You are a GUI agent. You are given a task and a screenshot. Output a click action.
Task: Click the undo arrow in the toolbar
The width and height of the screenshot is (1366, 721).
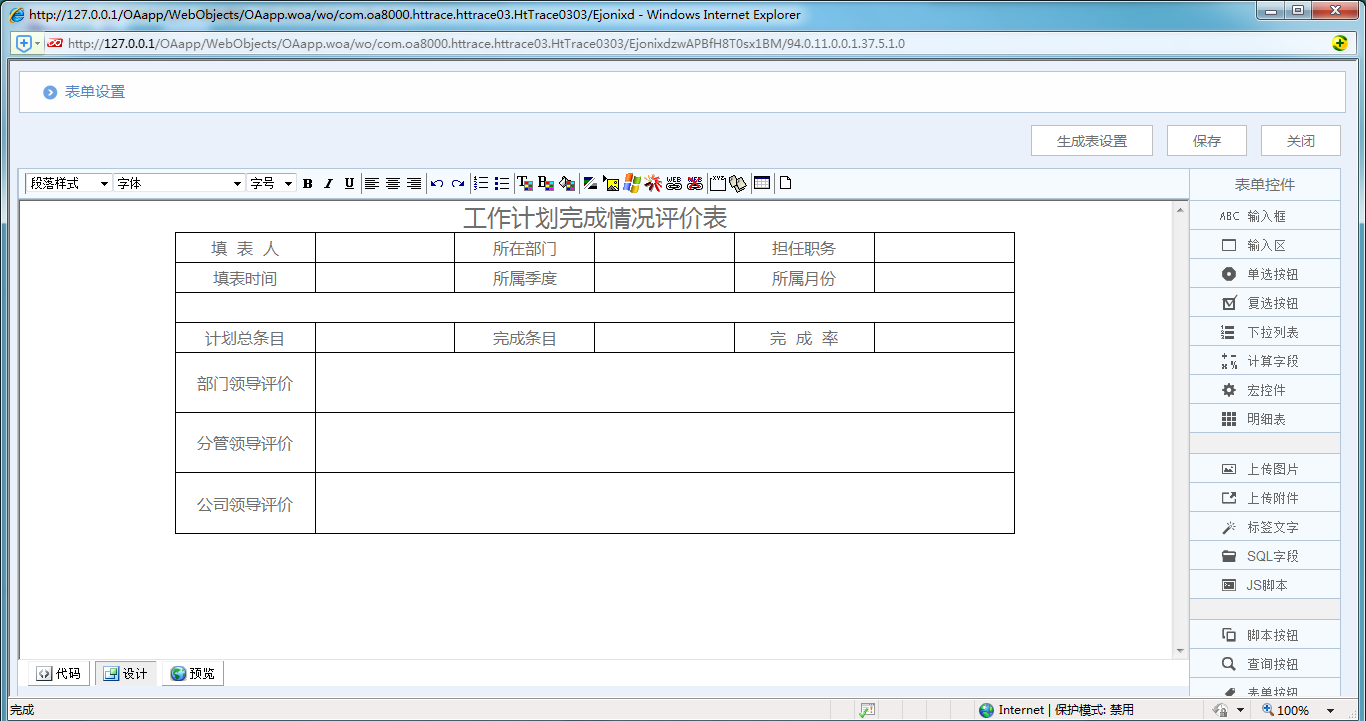[437, 183]
